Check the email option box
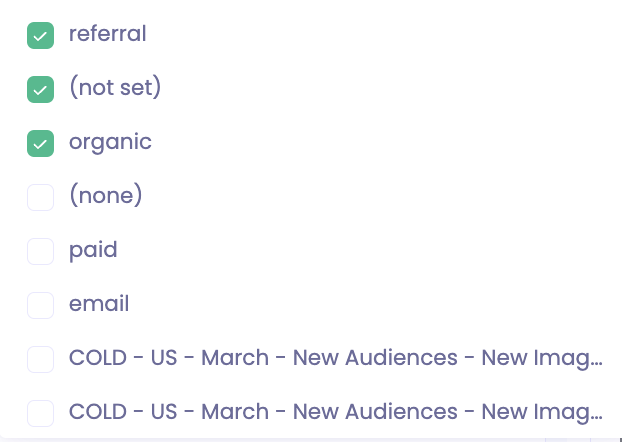622x442 pixels. click(40, 306)
